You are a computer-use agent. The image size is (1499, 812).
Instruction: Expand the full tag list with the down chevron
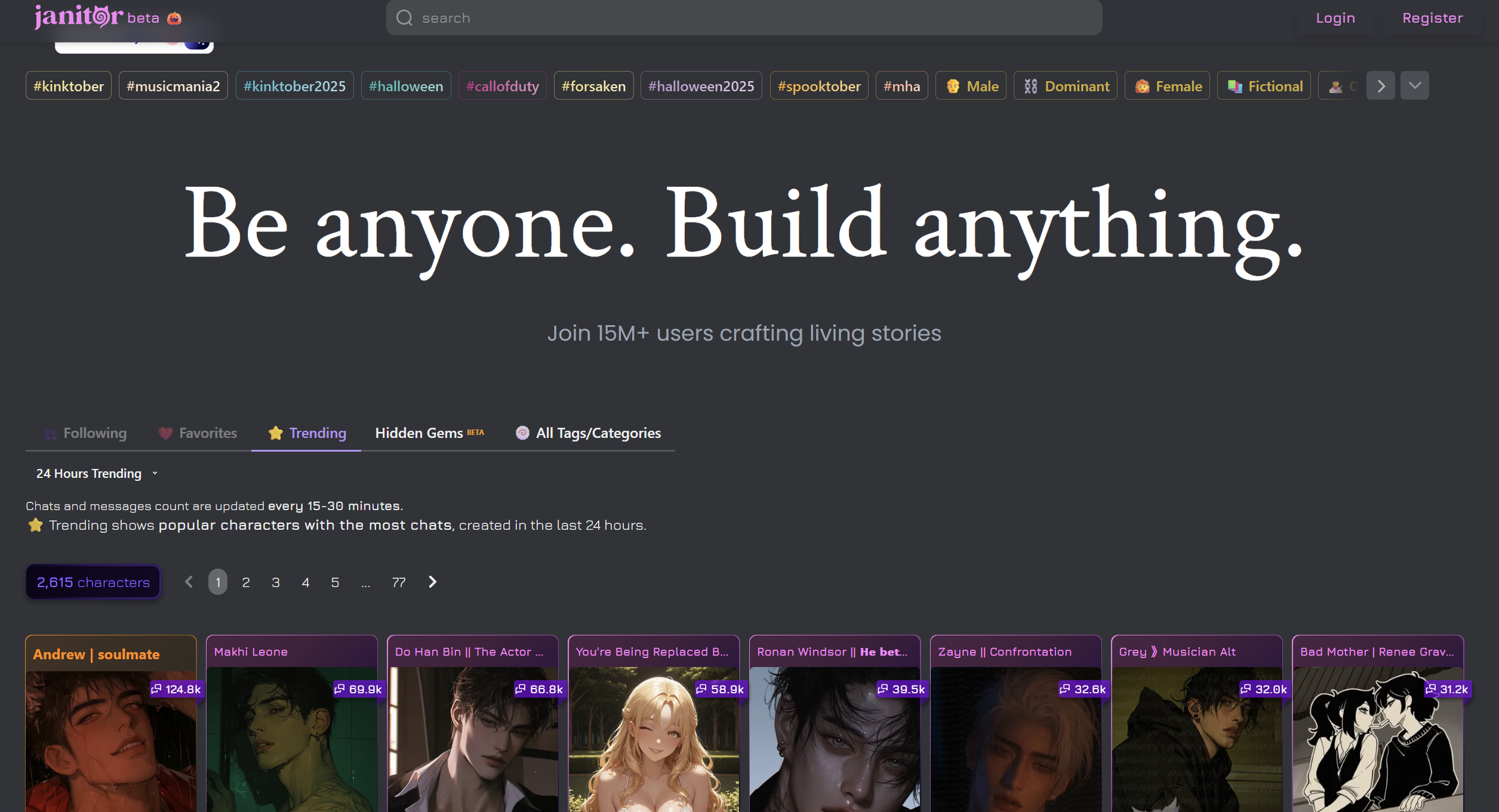pyautogui.click(x=1415, y=85)
